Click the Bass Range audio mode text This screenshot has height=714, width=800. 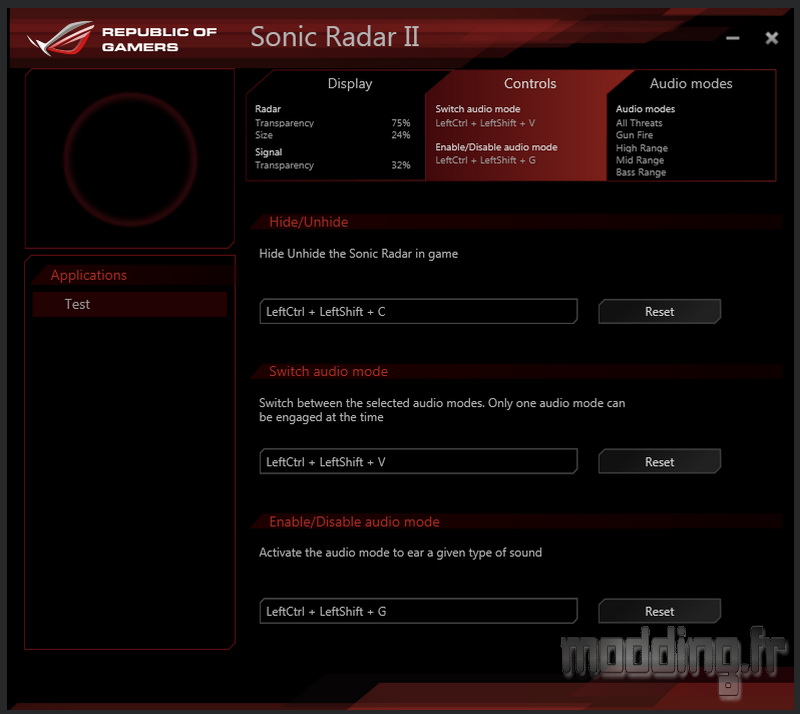[x=641, y=173]
